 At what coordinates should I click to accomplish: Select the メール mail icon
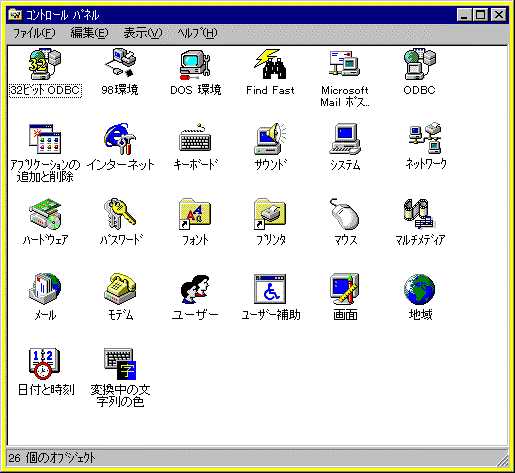[x=45, y=289]
